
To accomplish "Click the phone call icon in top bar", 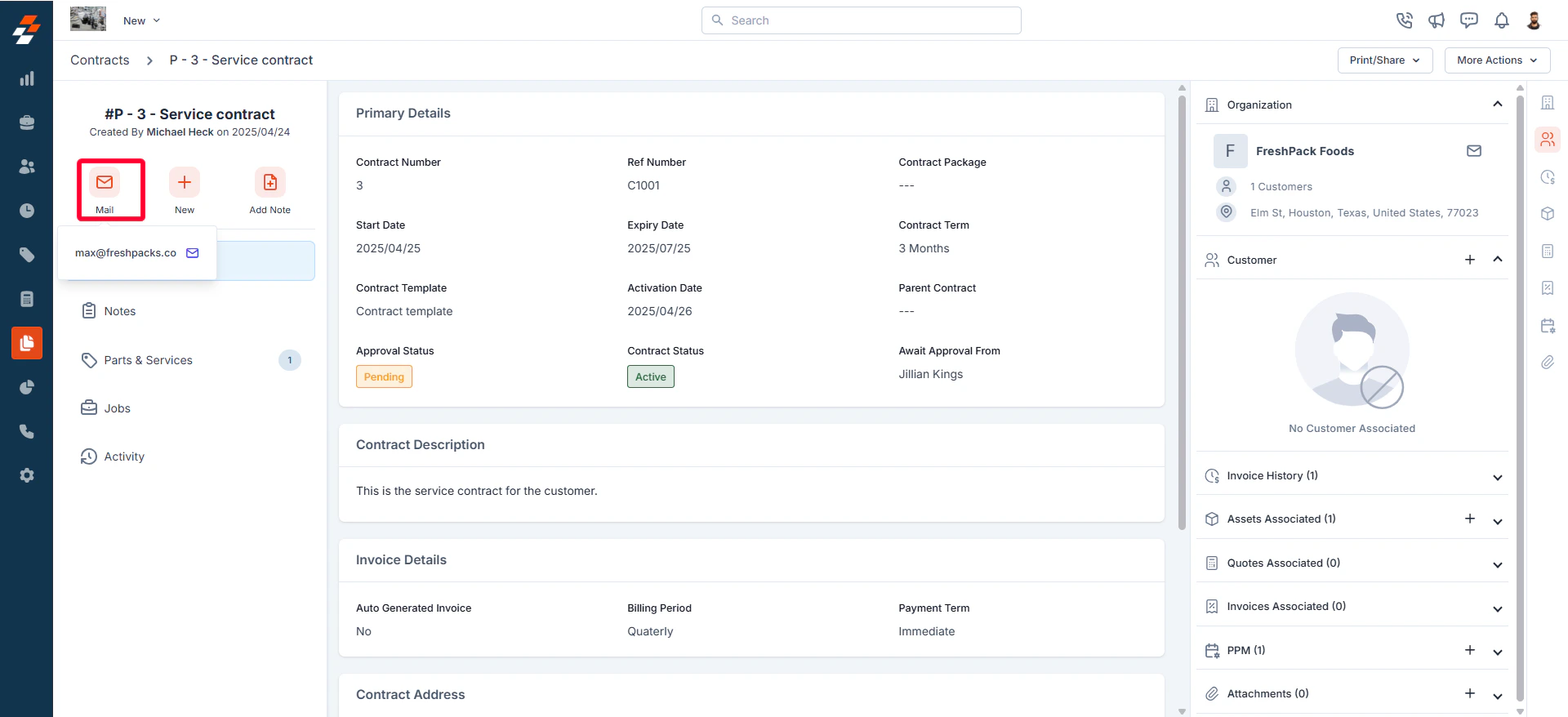I will pos(1405,20).
